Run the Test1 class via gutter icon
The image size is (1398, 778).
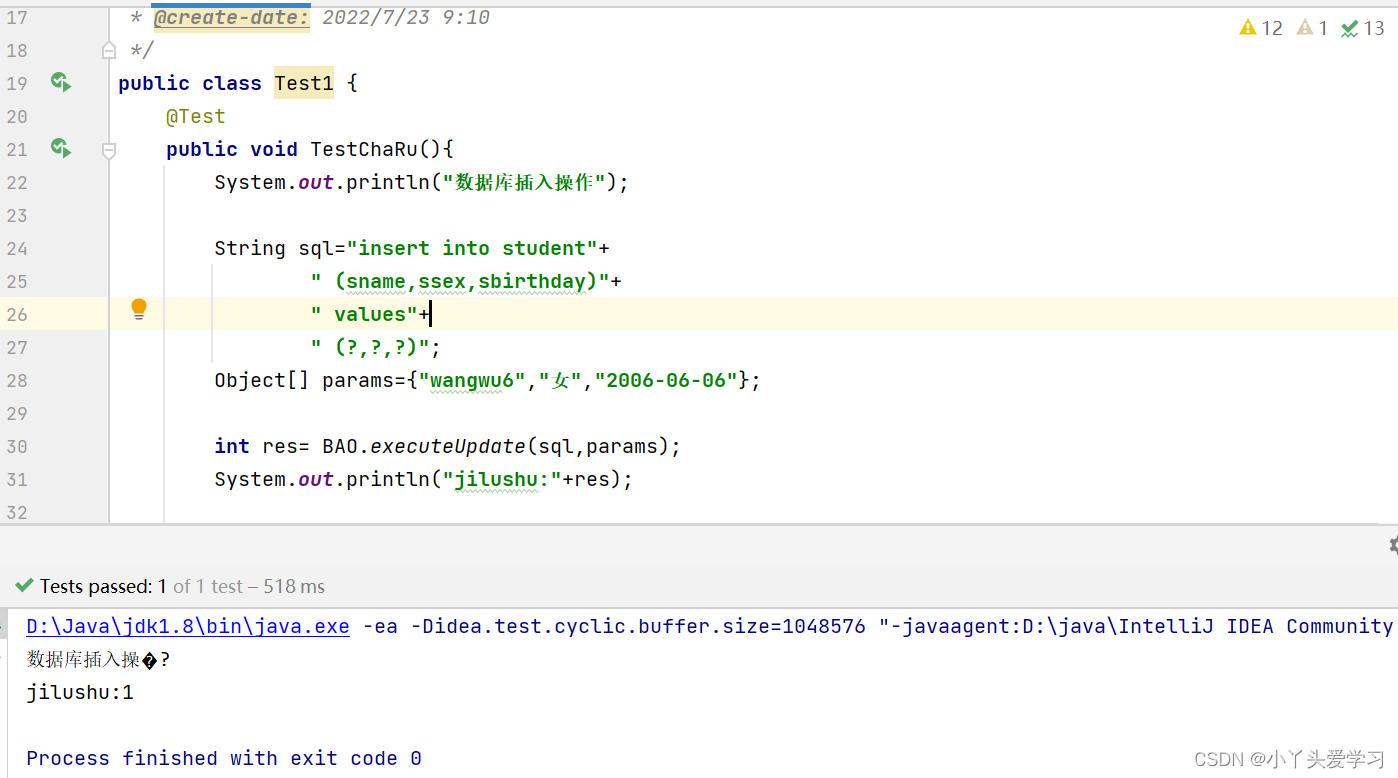pos(61,83)
